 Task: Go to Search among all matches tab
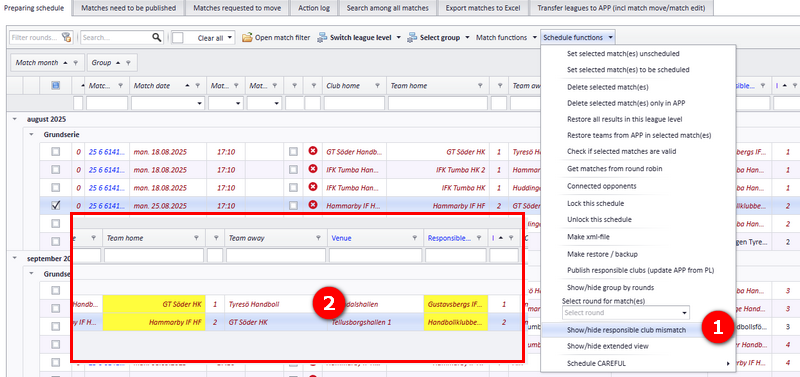point(388,8)
